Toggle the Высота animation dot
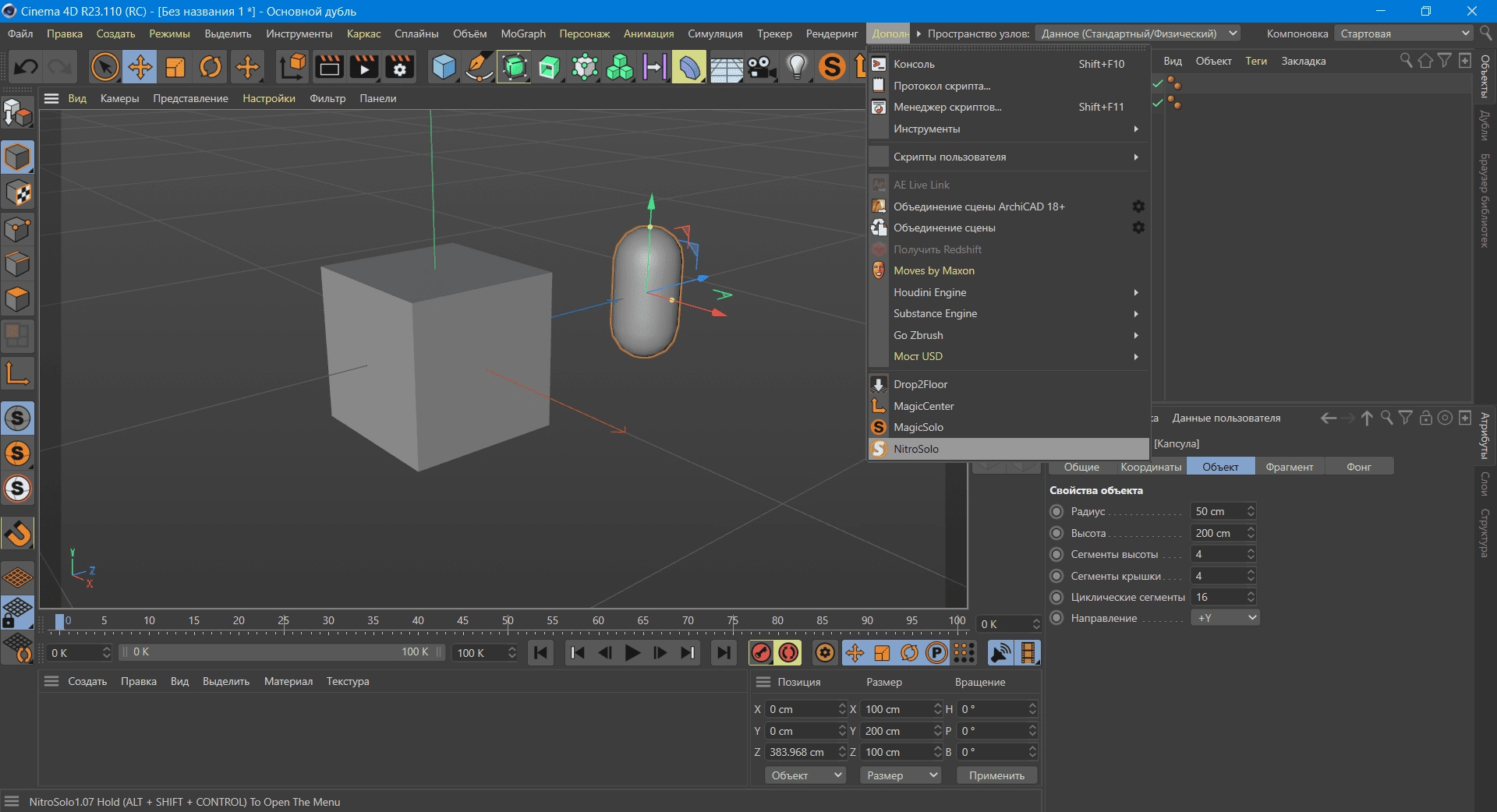Screen dimensions: 1497x812 [x=1056, y=533]
